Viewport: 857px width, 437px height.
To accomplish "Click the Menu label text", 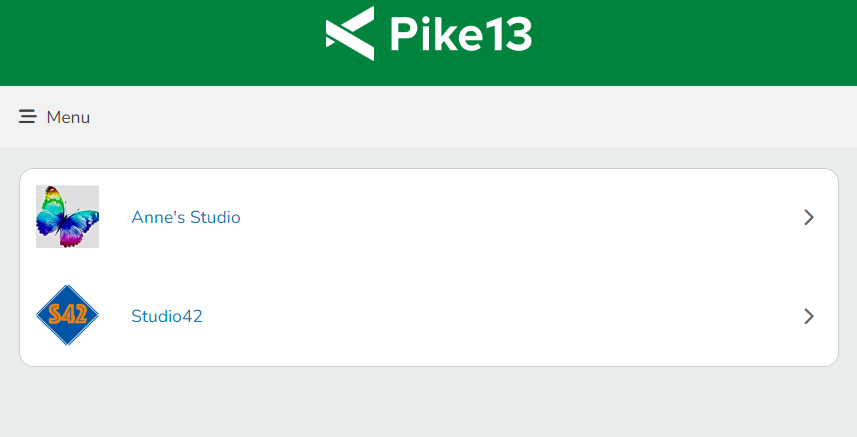I will tap(68, 117).
